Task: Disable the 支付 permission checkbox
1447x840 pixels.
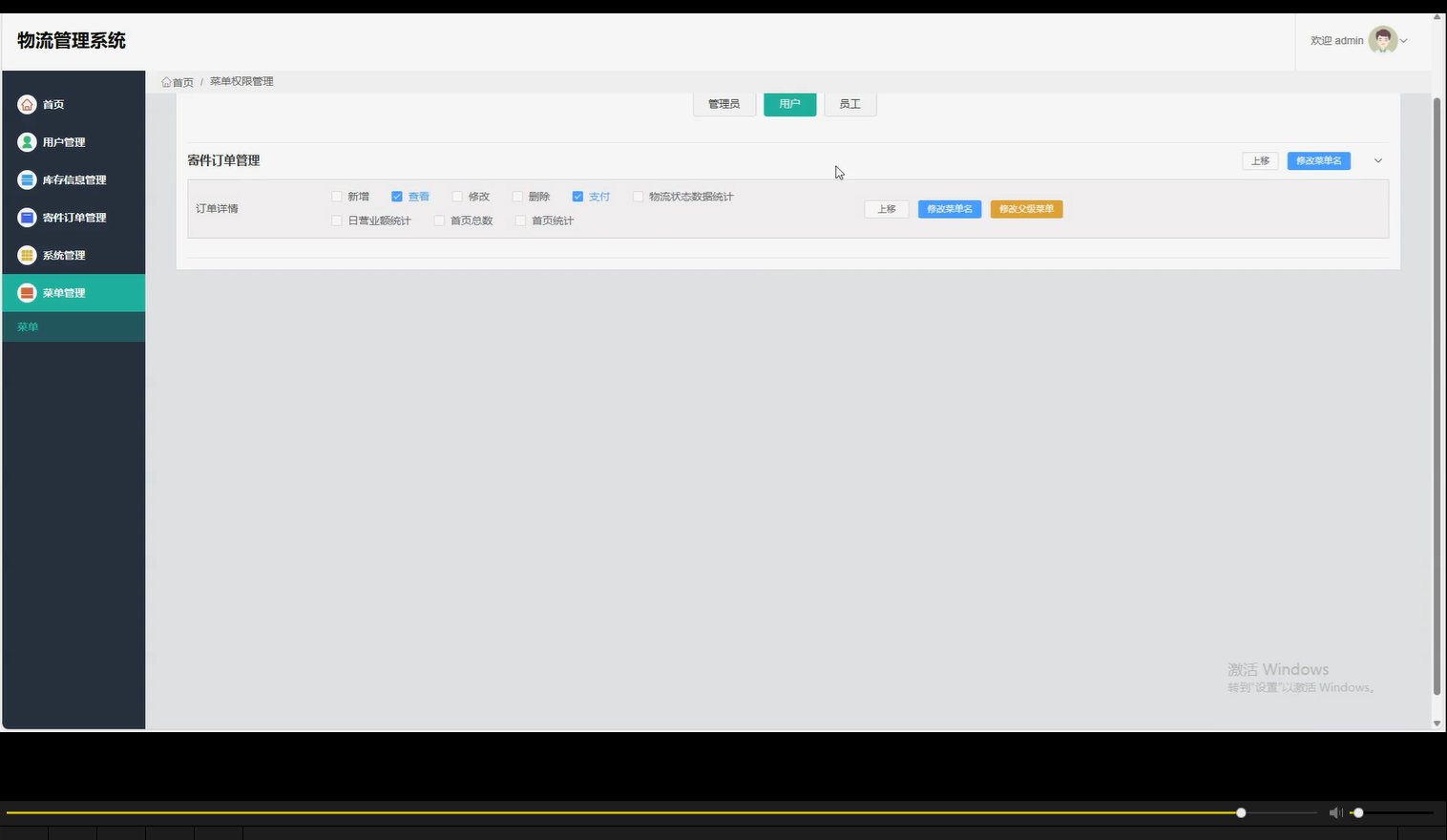Action: coord(577,196)
